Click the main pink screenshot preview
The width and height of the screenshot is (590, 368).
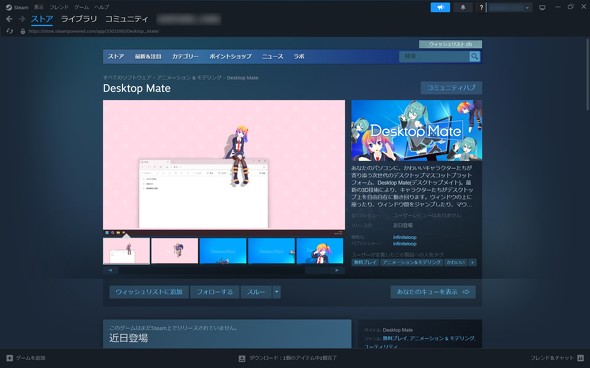pos(224,167)
